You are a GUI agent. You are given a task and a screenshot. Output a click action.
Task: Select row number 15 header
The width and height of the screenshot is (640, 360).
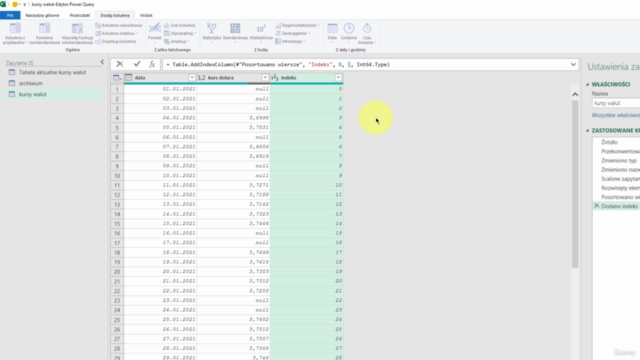117,224
